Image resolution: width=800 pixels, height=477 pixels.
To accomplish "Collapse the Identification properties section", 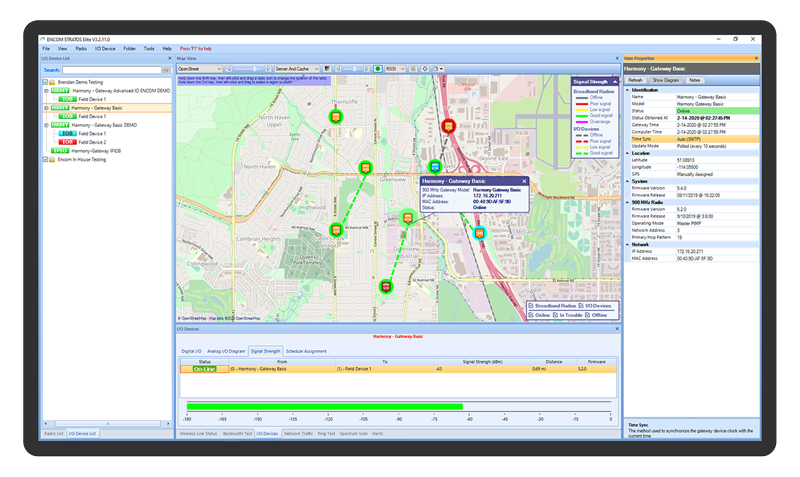I will point(628,90).
